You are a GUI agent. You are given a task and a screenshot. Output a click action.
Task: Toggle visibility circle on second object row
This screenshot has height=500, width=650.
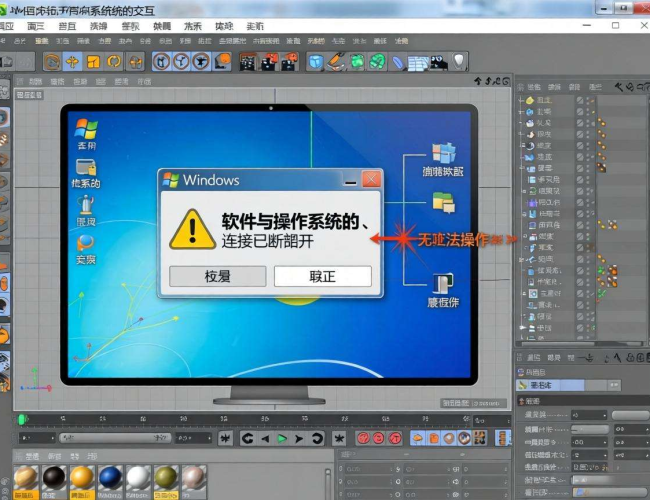(x=580, y=112)
